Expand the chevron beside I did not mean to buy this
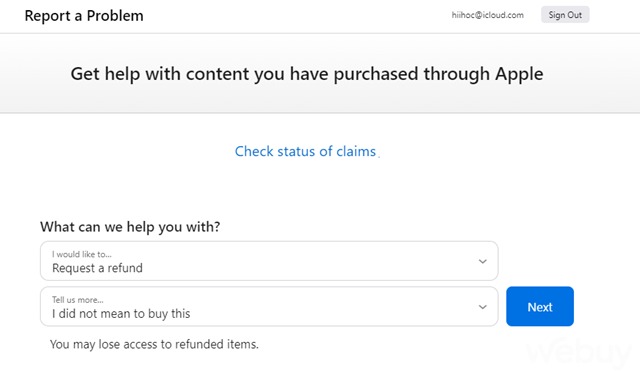640x386 pixels. coord(482,307)
